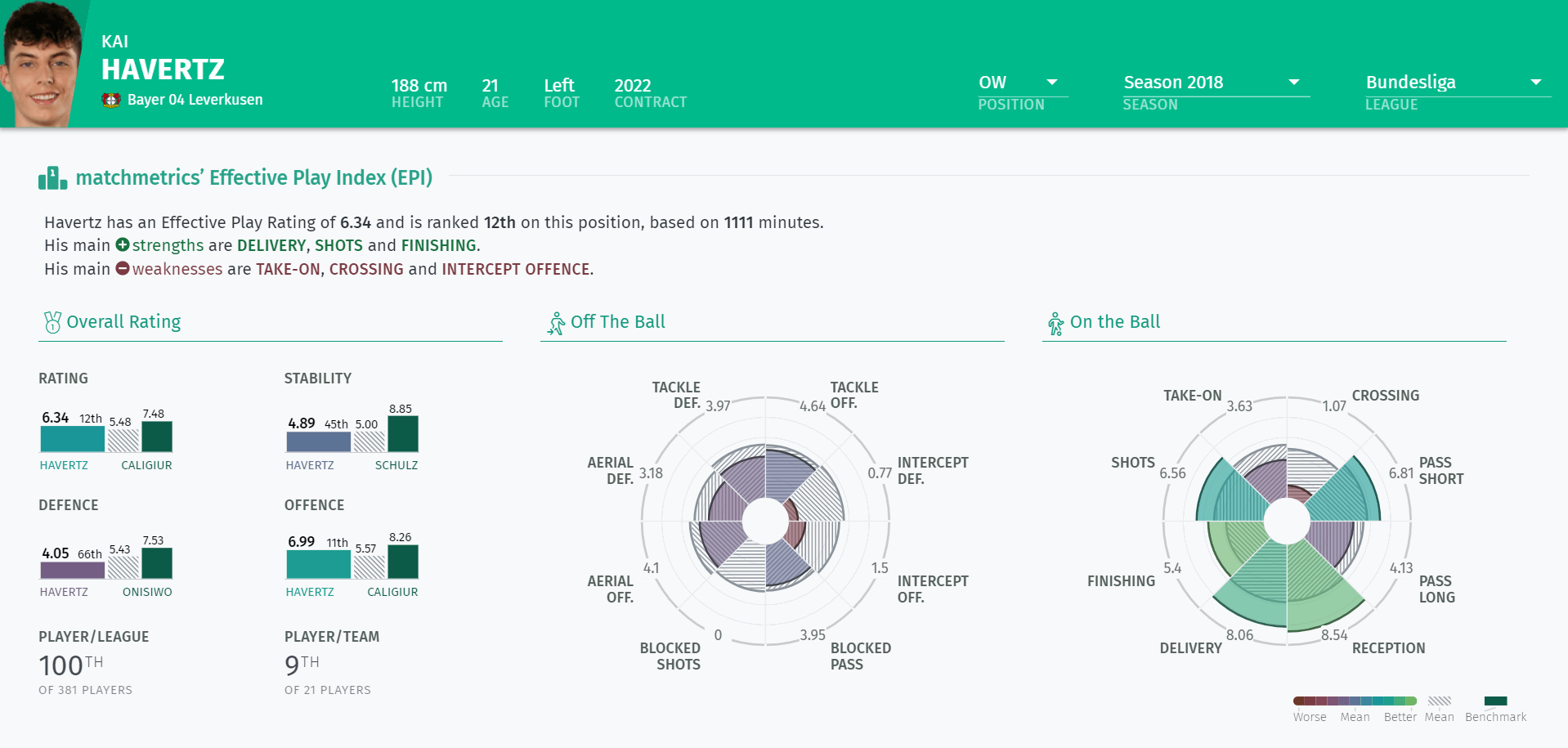Viewport: 1568px width, 748px height.
Task: Open Bayer 04 Leverkusen team link
Action: tap(195, 100)
